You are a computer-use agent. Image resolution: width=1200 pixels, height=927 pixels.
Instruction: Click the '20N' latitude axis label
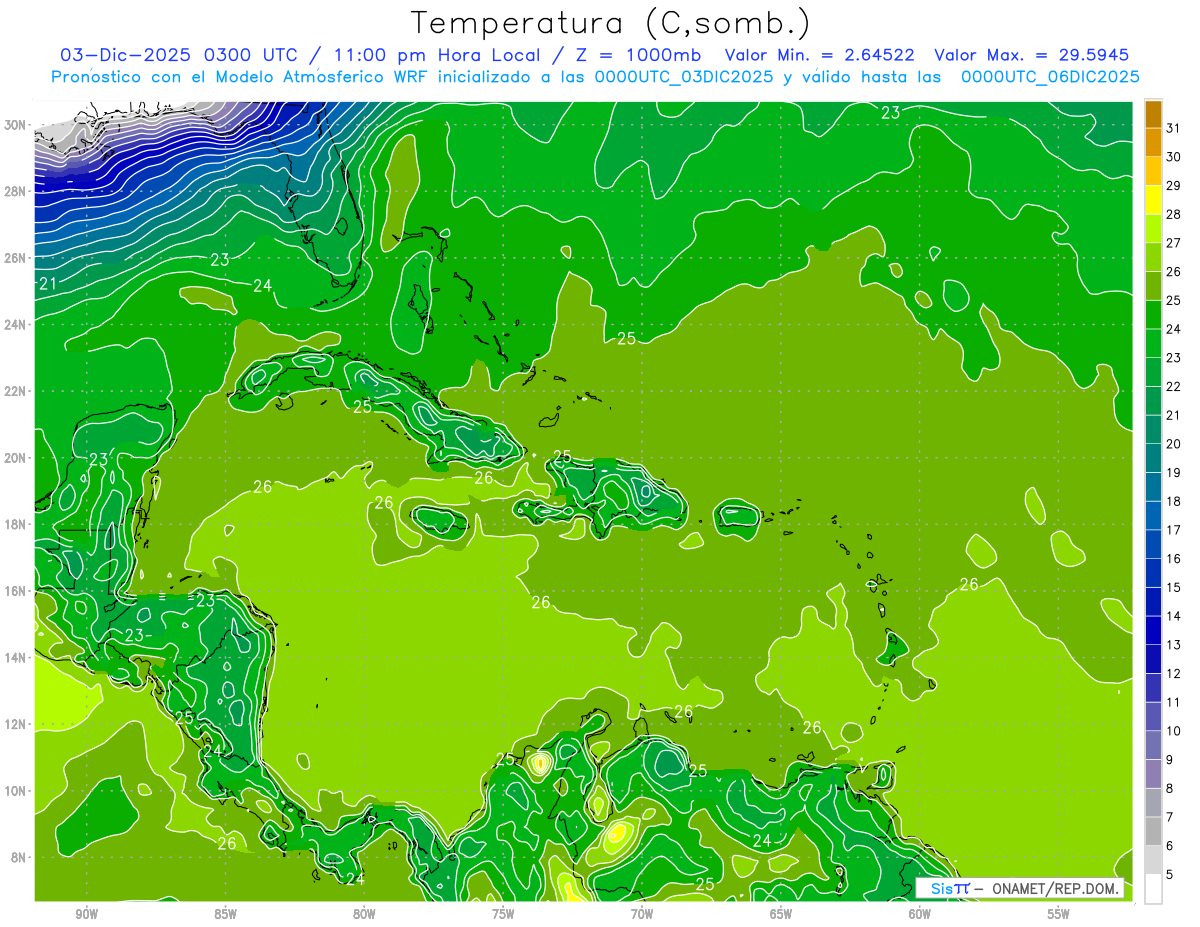17,458
